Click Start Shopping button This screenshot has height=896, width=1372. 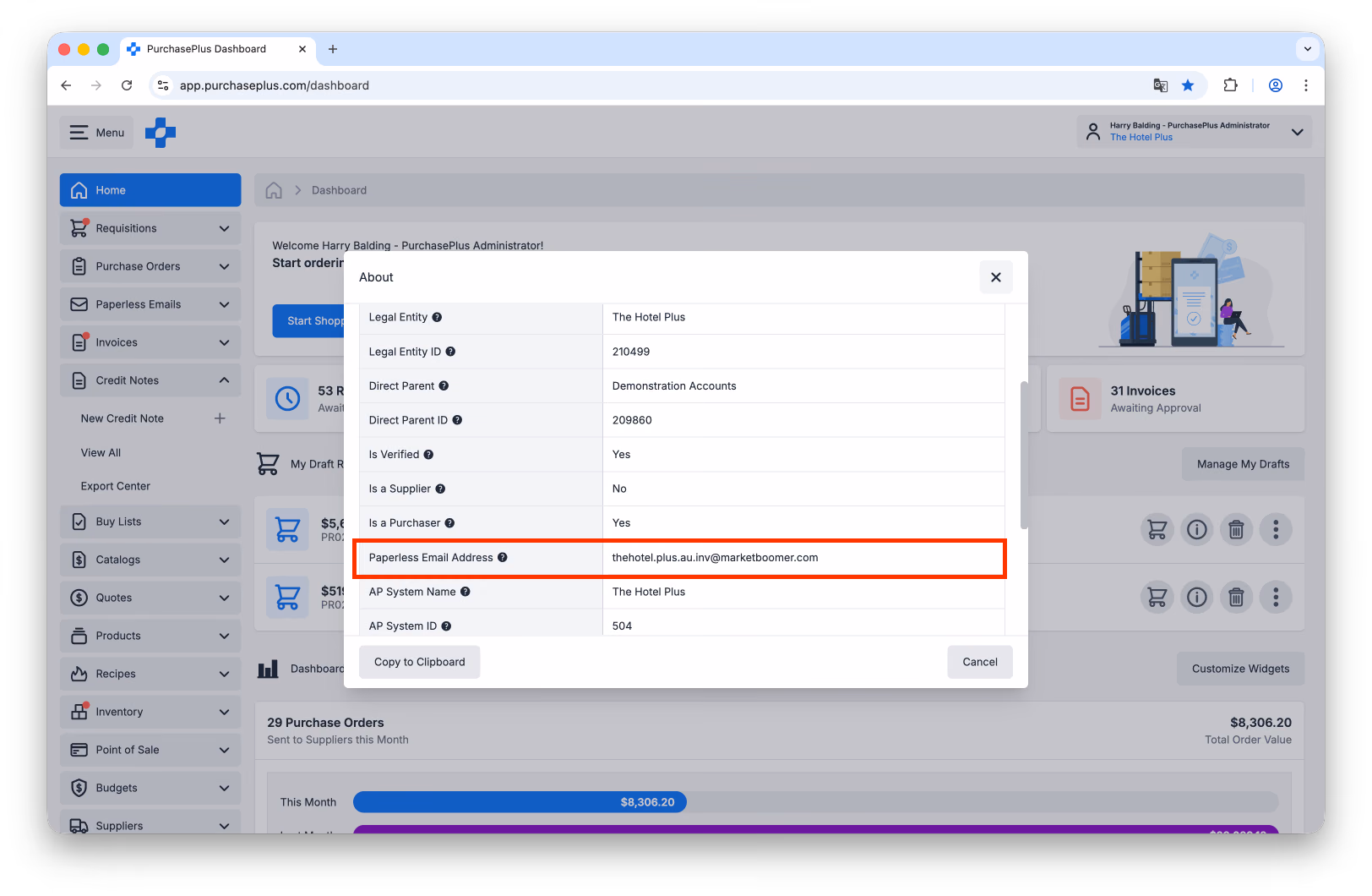point(308,321)
